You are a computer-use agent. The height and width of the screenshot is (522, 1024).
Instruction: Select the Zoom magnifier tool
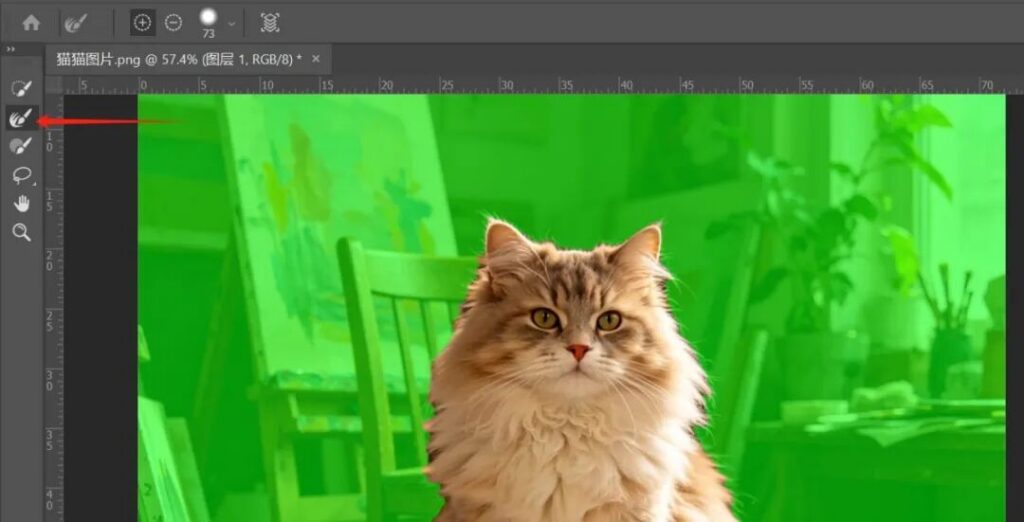click(22, 232)
